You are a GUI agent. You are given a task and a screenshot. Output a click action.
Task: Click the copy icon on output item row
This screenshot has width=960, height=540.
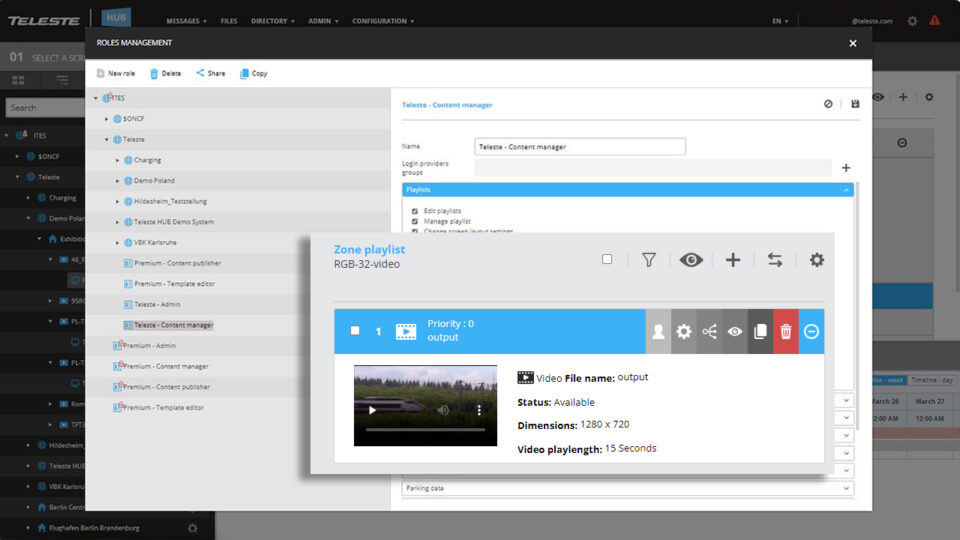760,331
